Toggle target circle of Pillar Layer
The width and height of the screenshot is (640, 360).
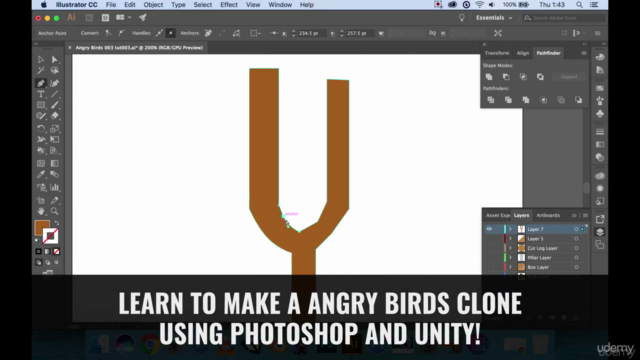pyautogui.click(x=576, y=258)
